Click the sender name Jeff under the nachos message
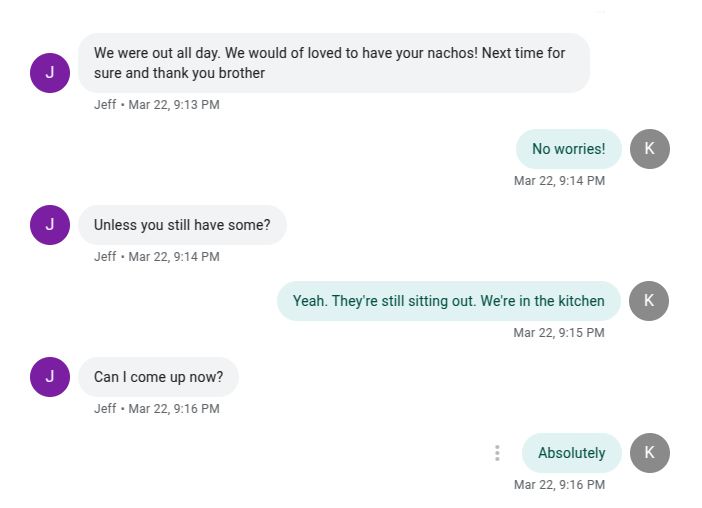The width and height of the screenshot is (702, 508). 105,105
